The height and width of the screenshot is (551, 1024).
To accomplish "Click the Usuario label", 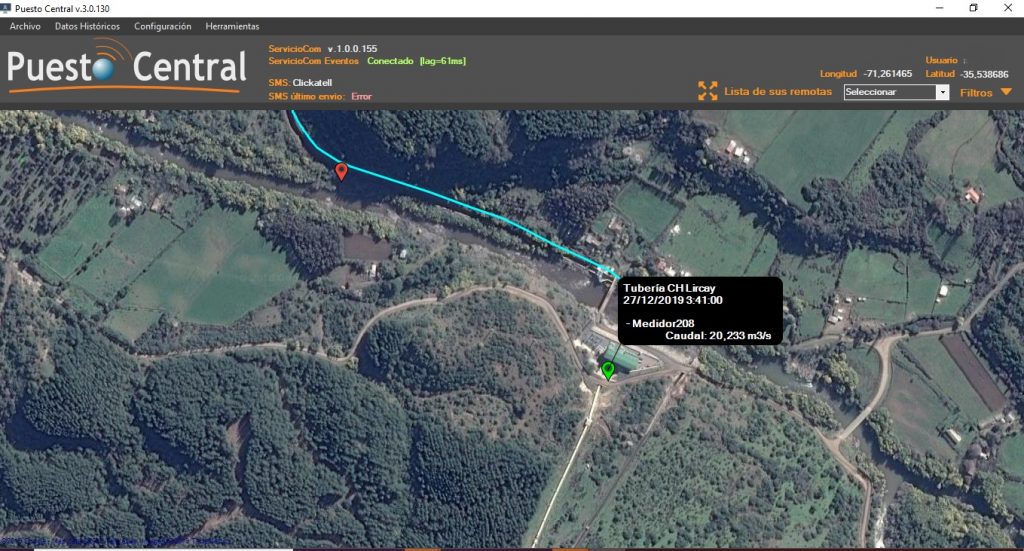I will tap(941, 60).
